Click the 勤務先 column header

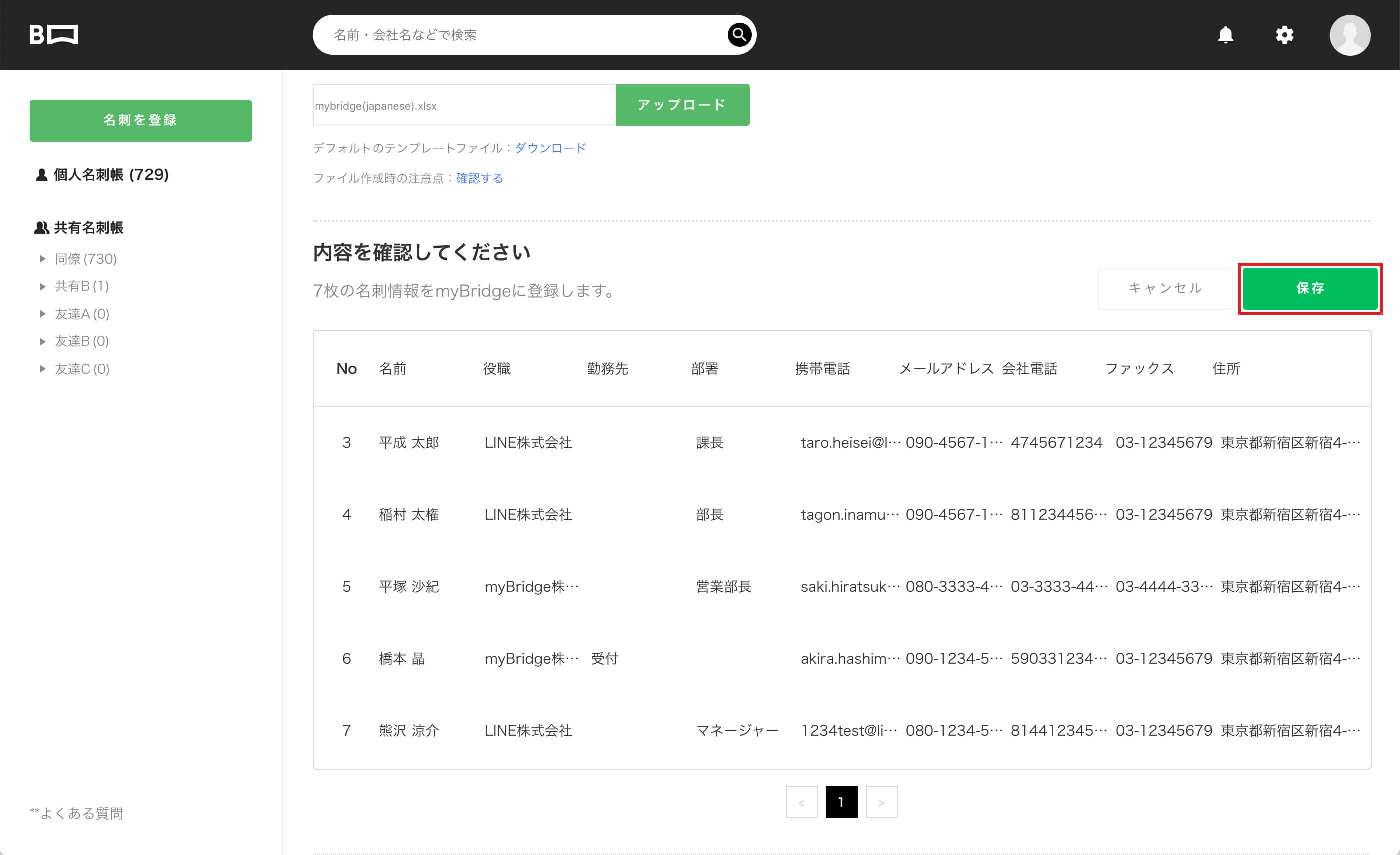click(x=607, y=368)
